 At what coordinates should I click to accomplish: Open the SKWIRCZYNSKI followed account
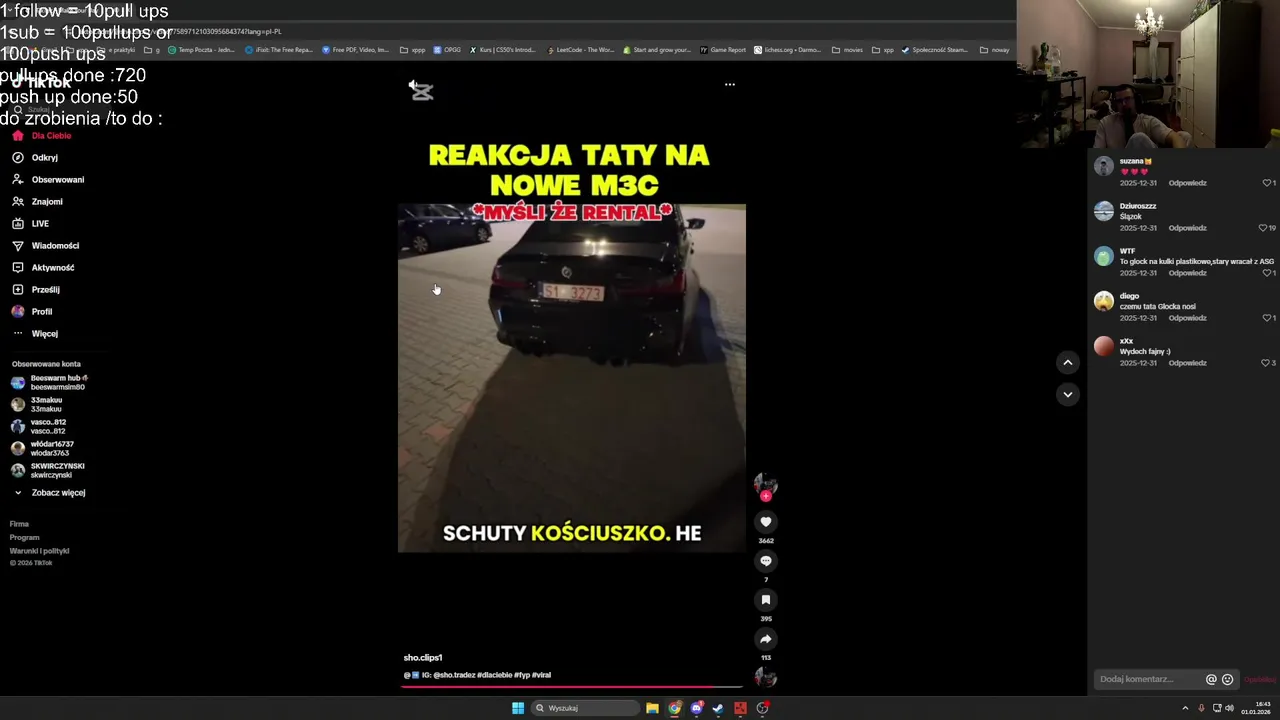tap(48, 471)
